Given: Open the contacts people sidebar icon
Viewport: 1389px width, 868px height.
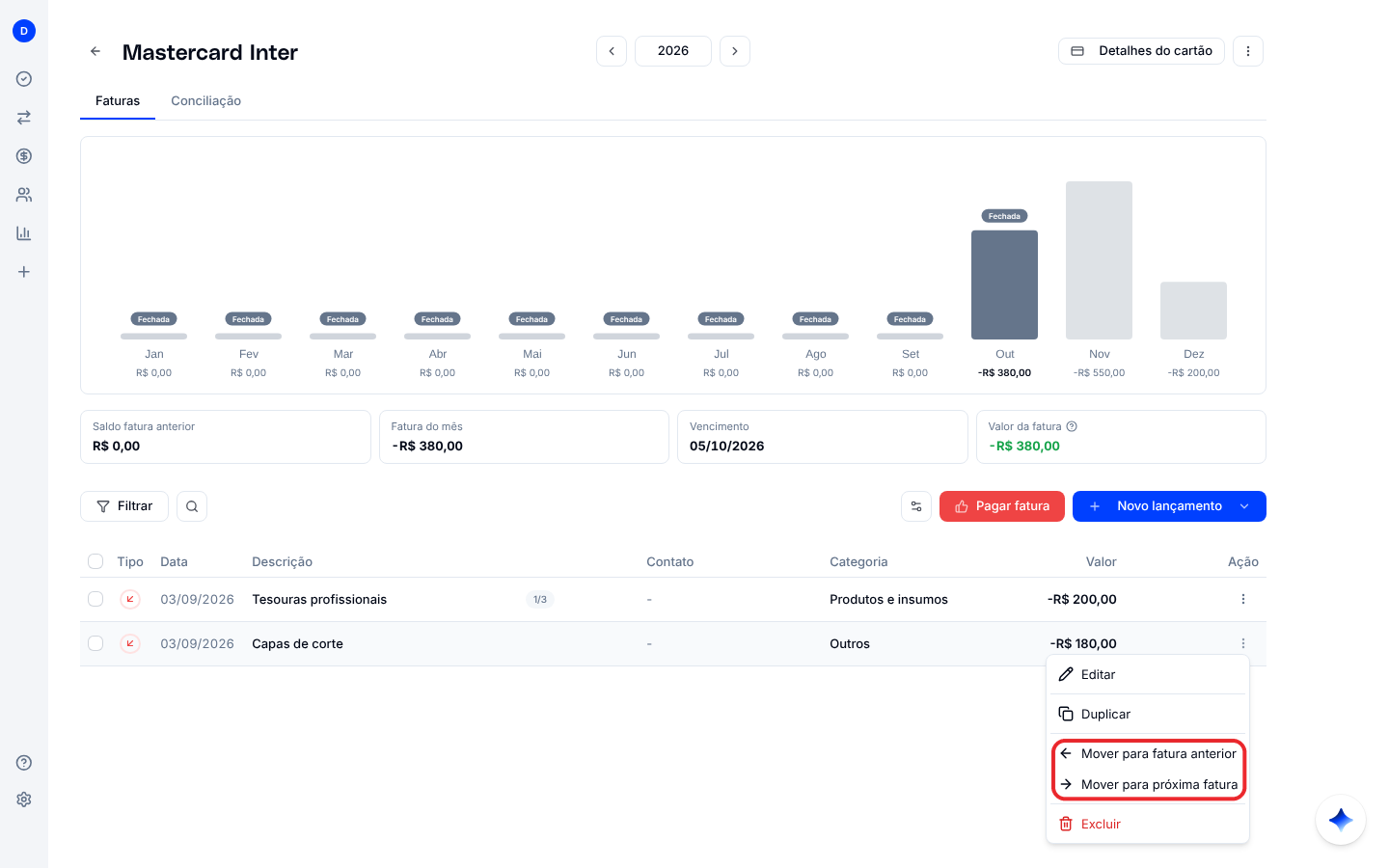Looking at the screenshot, I should [x=24, y=195].
